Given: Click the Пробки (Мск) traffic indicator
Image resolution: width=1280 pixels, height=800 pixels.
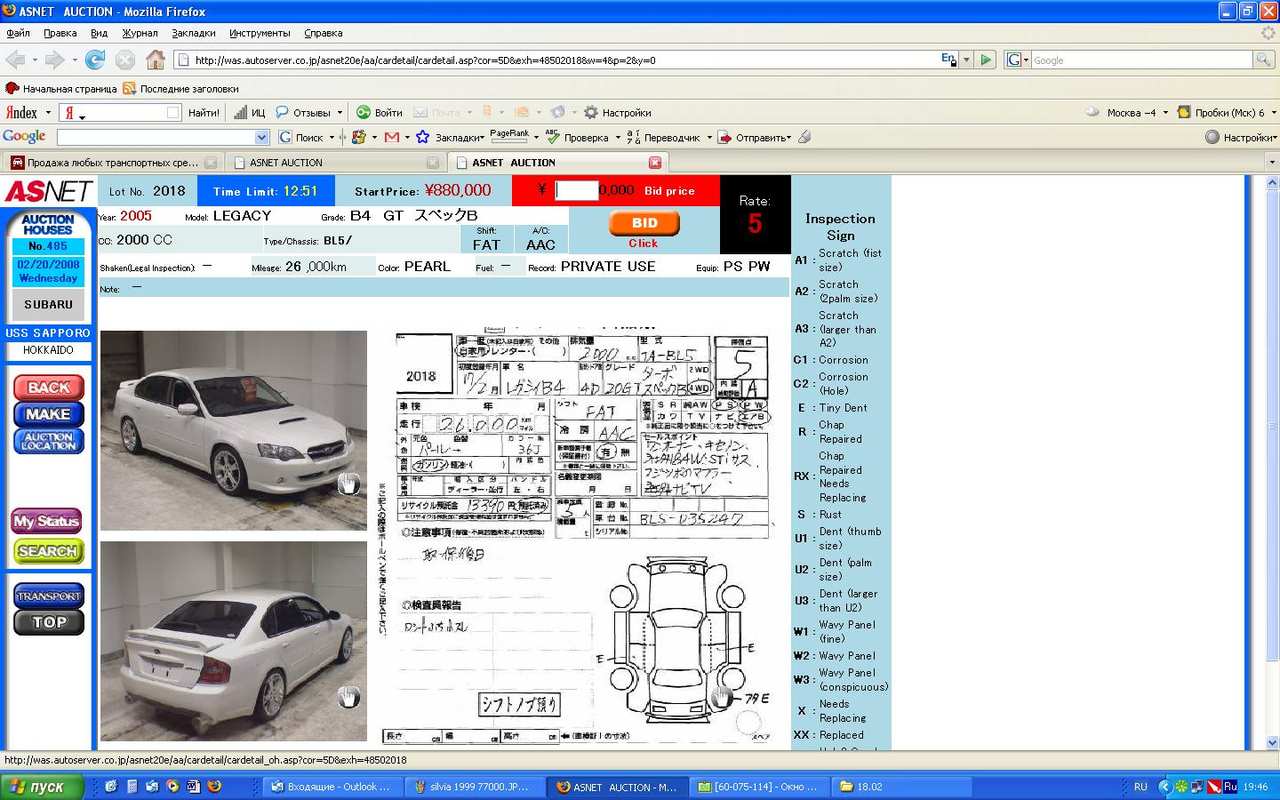Looking at the screenshot, I should tap(1220, 113).
